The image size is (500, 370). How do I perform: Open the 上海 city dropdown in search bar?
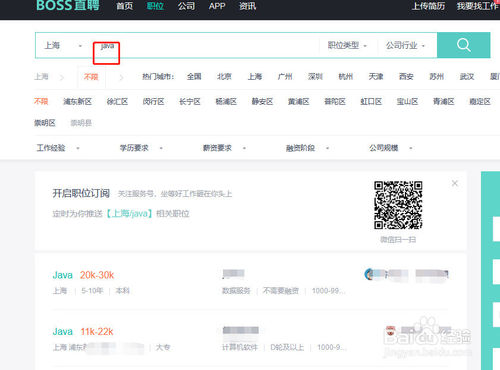(63, 45)
